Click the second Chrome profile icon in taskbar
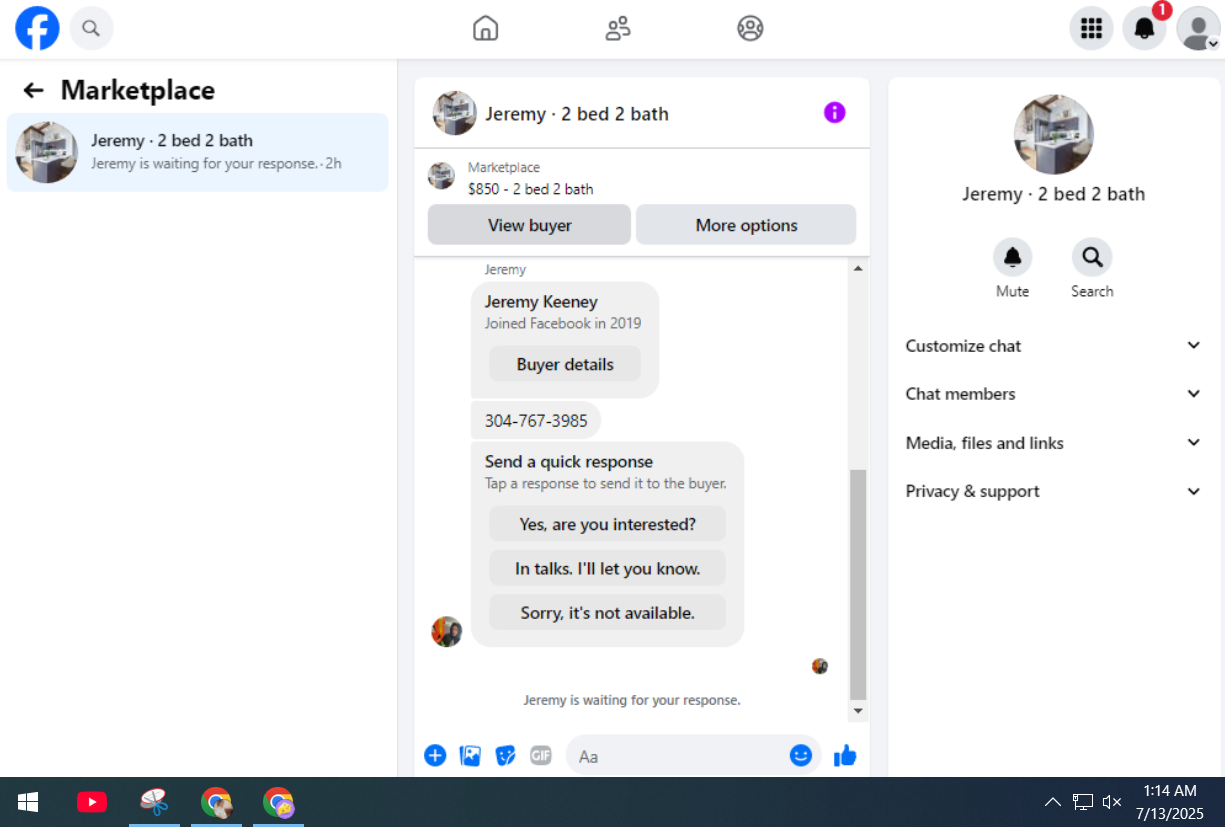Viewport: 1225px width, 827px height. pyautogui.click(x=278, y=802)
